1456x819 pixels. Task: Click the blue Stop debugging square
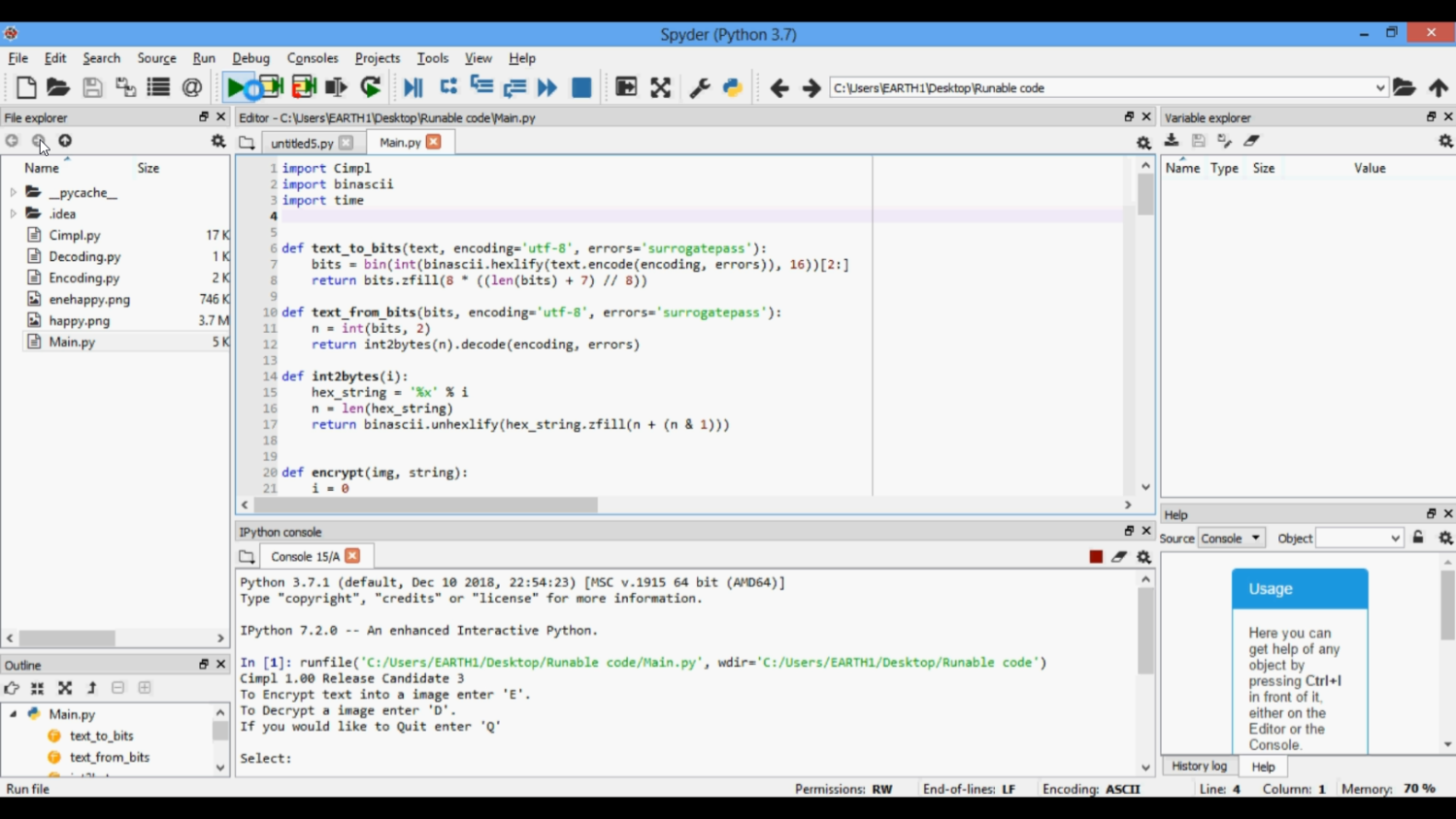[x=581, y=87]
